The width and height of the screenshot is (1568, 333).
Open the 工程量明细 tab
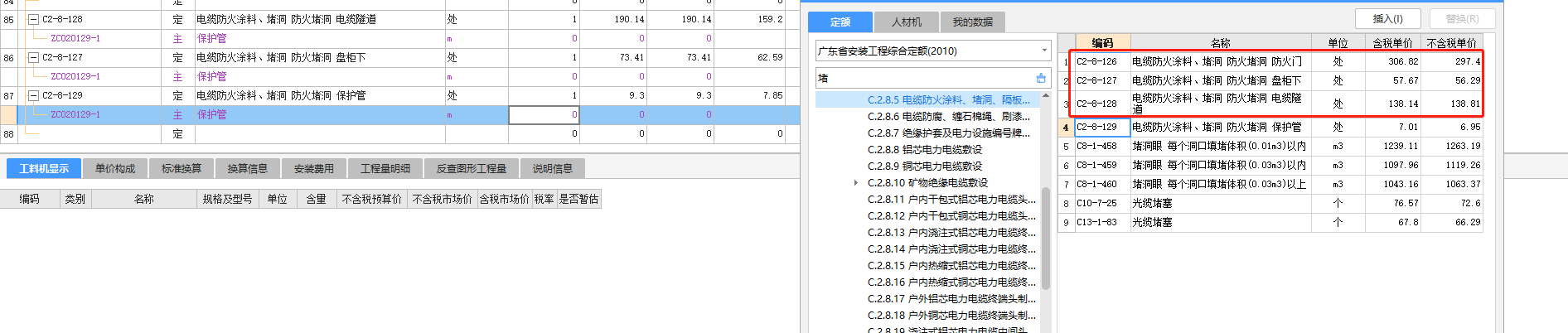coord(385,168)
